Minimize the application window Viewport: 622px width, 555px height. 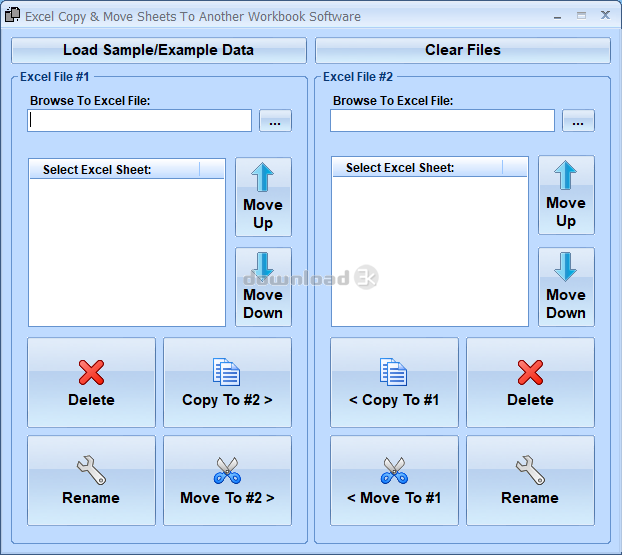click(558, 17)
